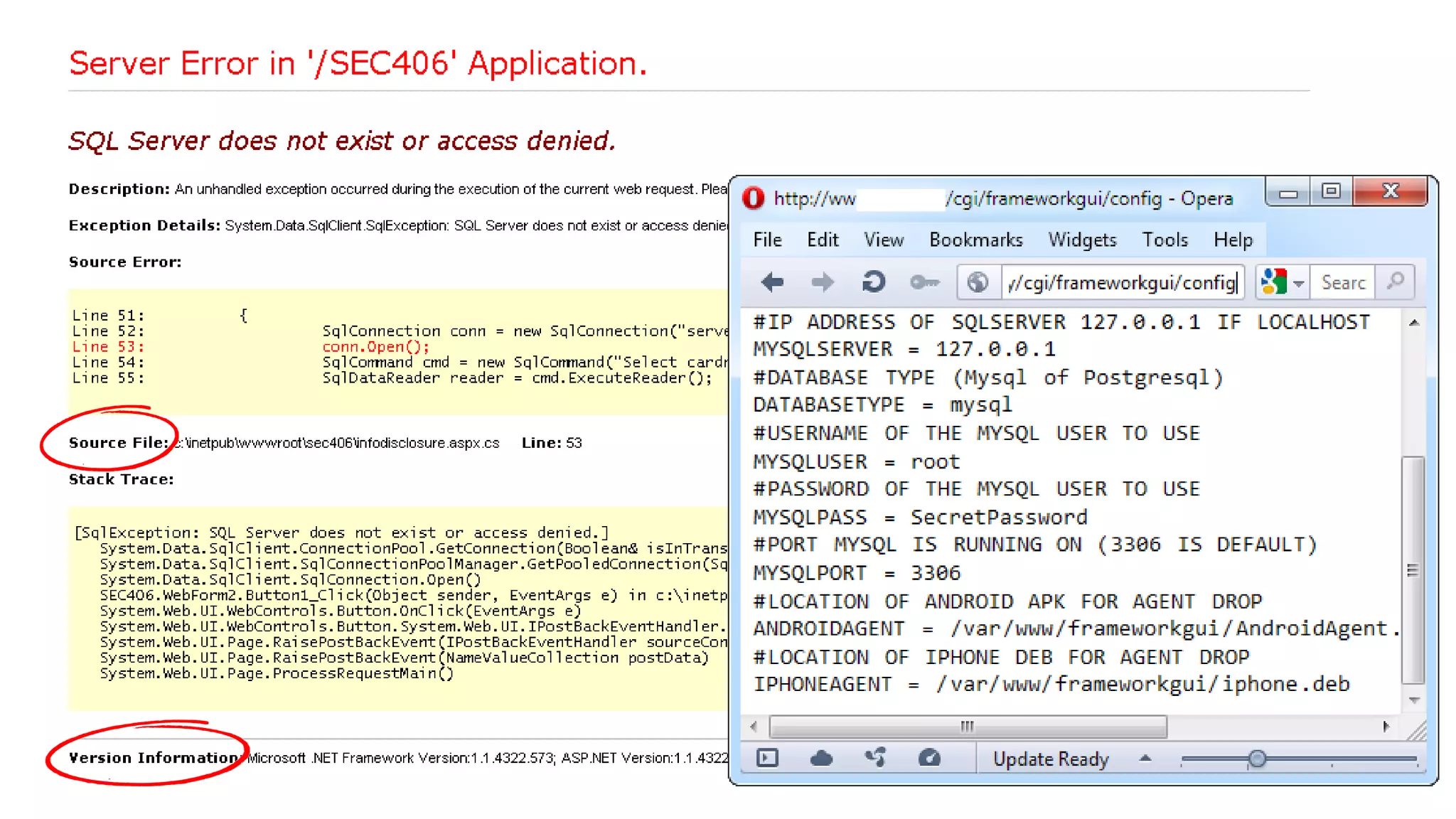Click the source file path infodisclosure.aspx.cs

click(336, 443)
